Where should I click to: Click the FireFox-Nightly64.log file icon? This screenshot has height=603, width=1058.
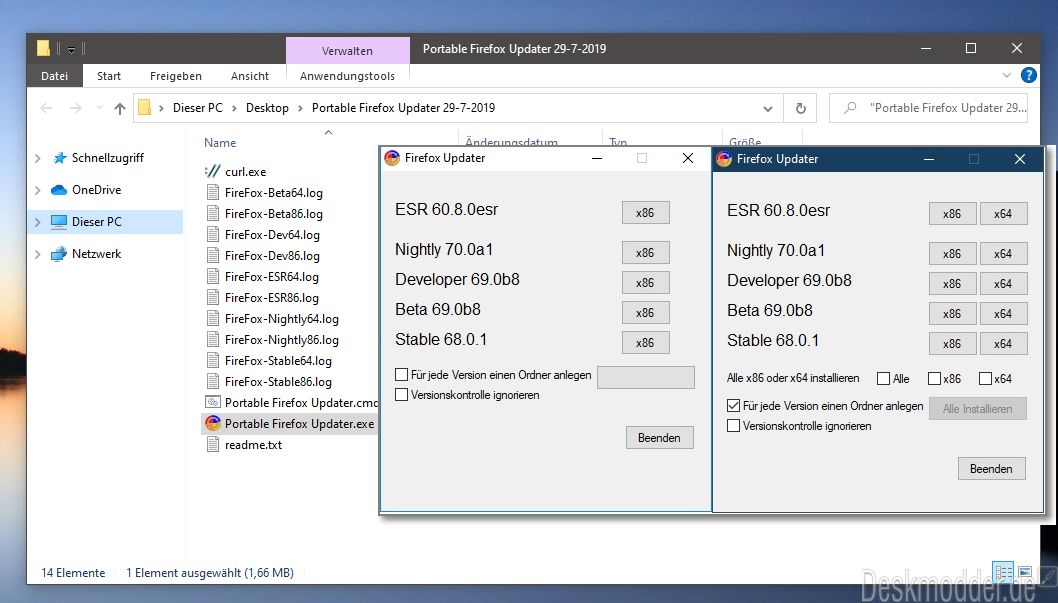pyautogui.click(x=213, y=318)
